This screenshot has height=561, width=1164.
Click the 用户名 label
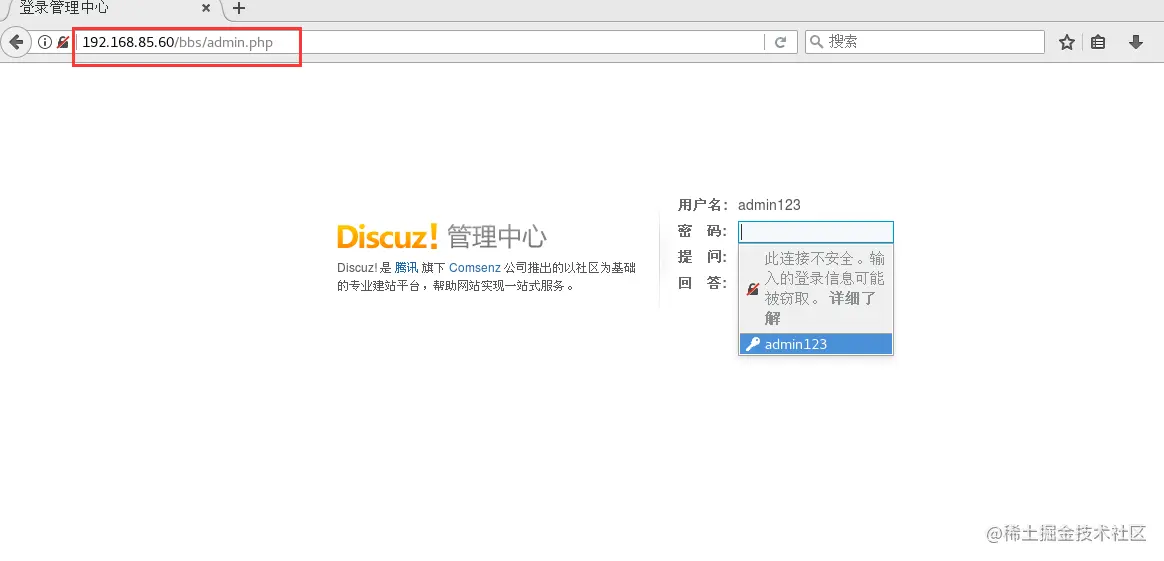[x=703, y=205]
